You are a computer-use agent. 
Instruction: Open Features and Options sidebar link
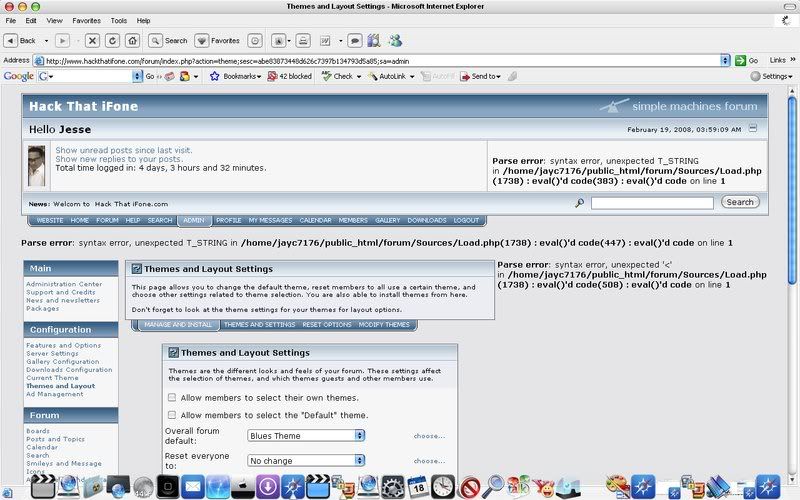click(64, 345)
